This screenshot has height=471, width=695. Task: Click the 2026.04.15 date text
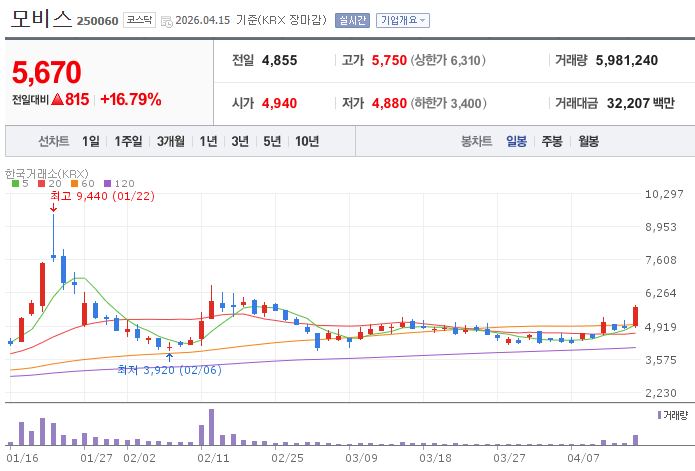(x=203, y=20)
